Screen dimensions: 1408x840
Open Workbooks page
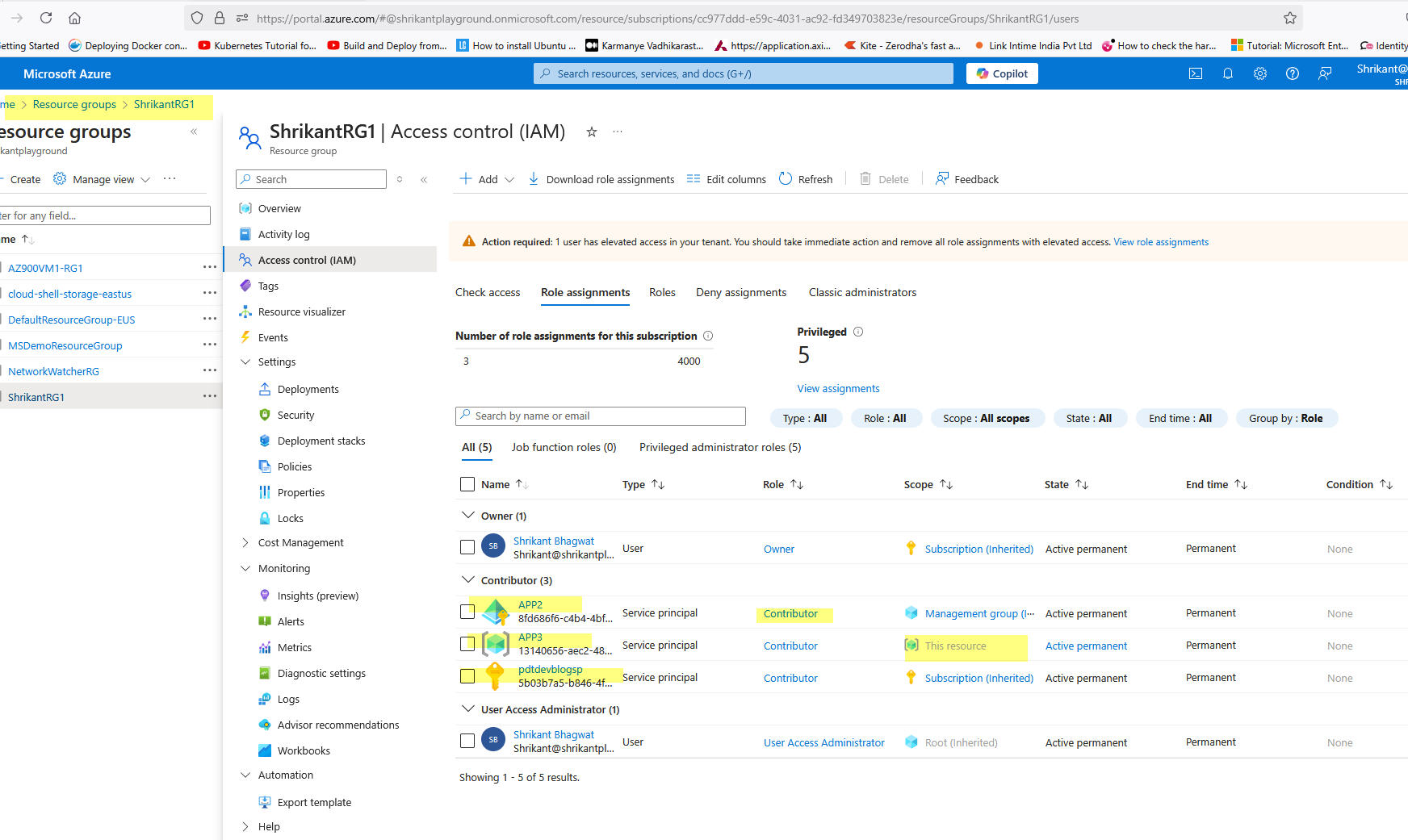tap(304, 750)
